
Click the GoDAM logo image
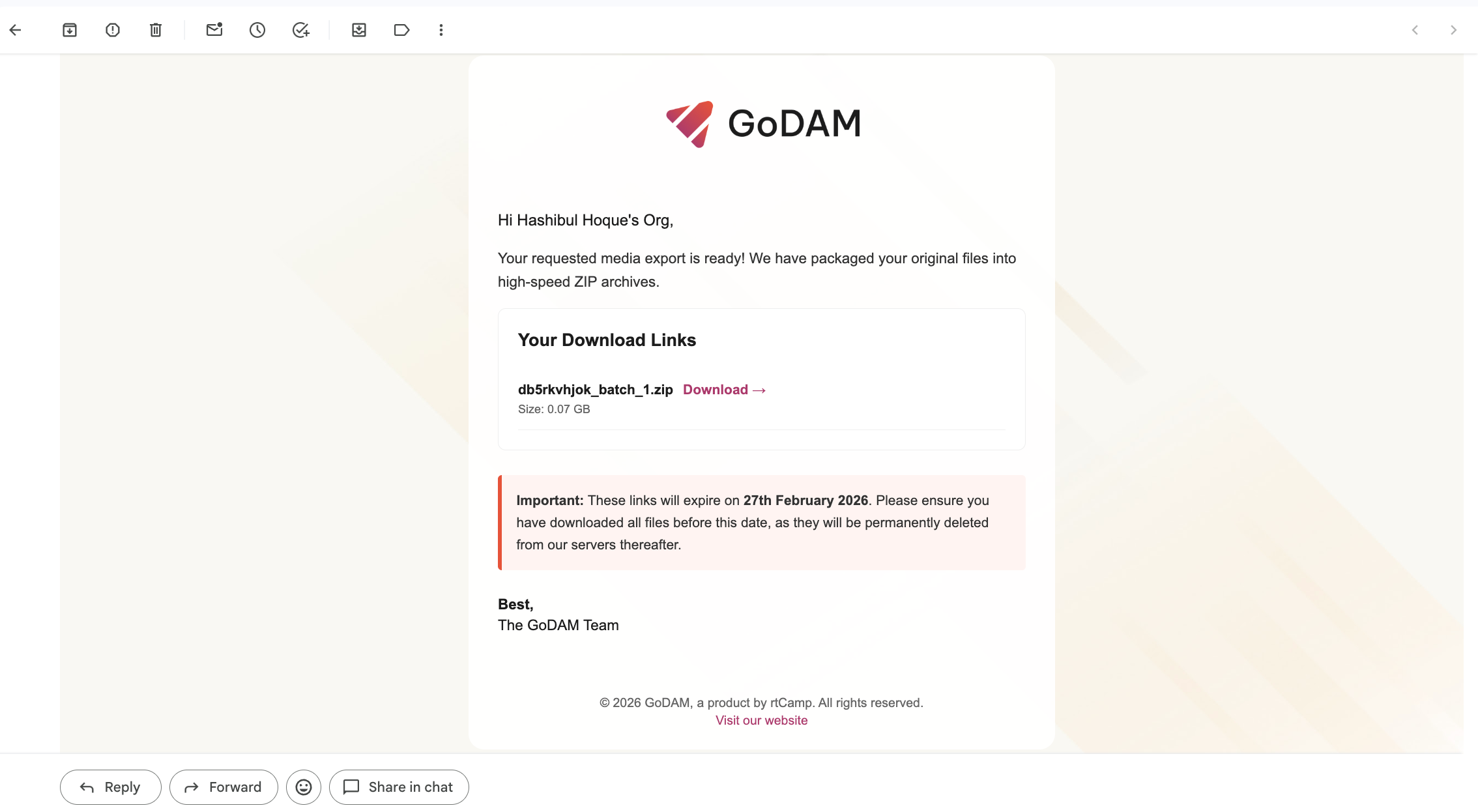click(x=762, y=123)
